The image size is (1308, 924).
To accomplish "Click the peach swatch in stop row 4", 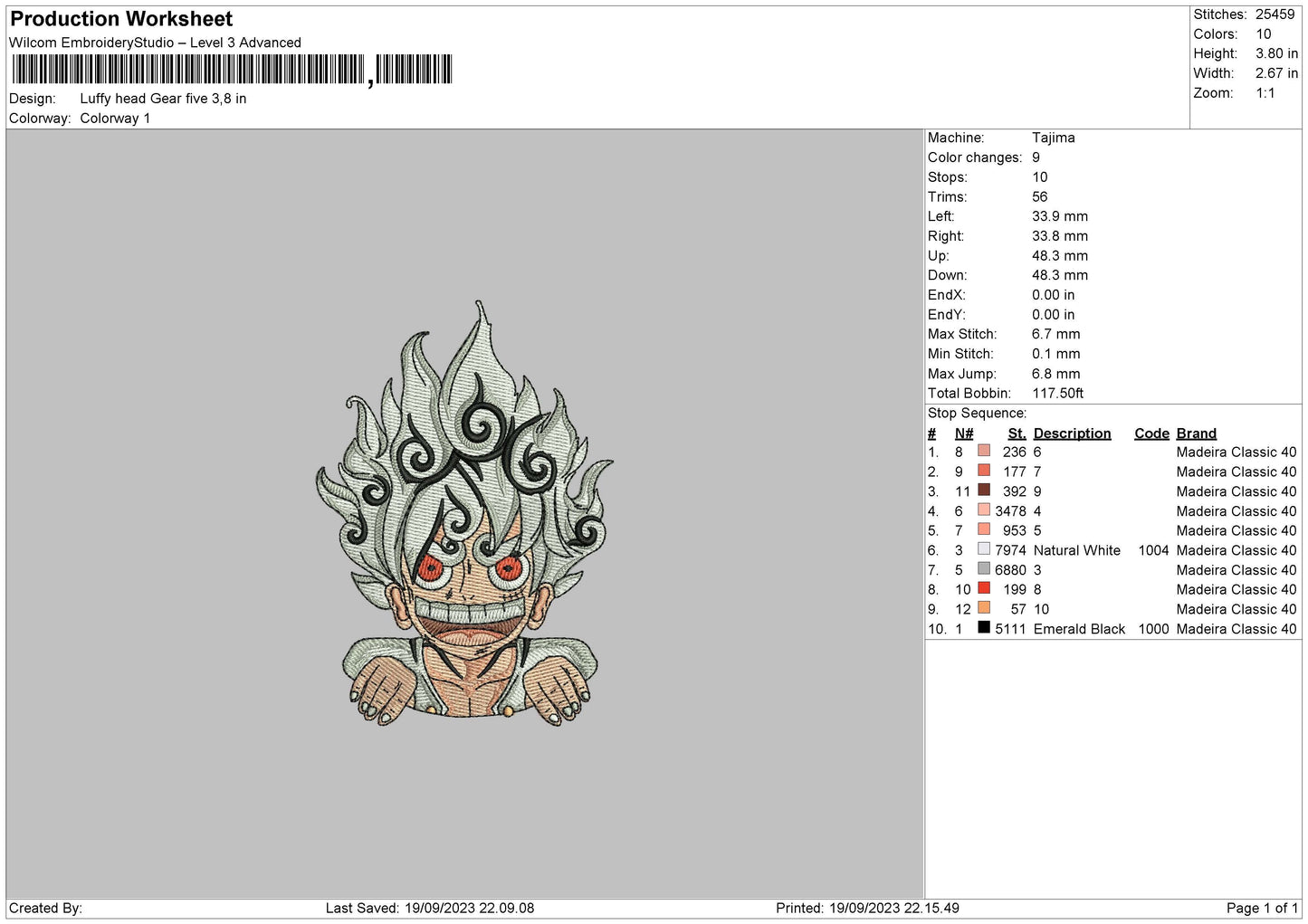I will (984, 510).
